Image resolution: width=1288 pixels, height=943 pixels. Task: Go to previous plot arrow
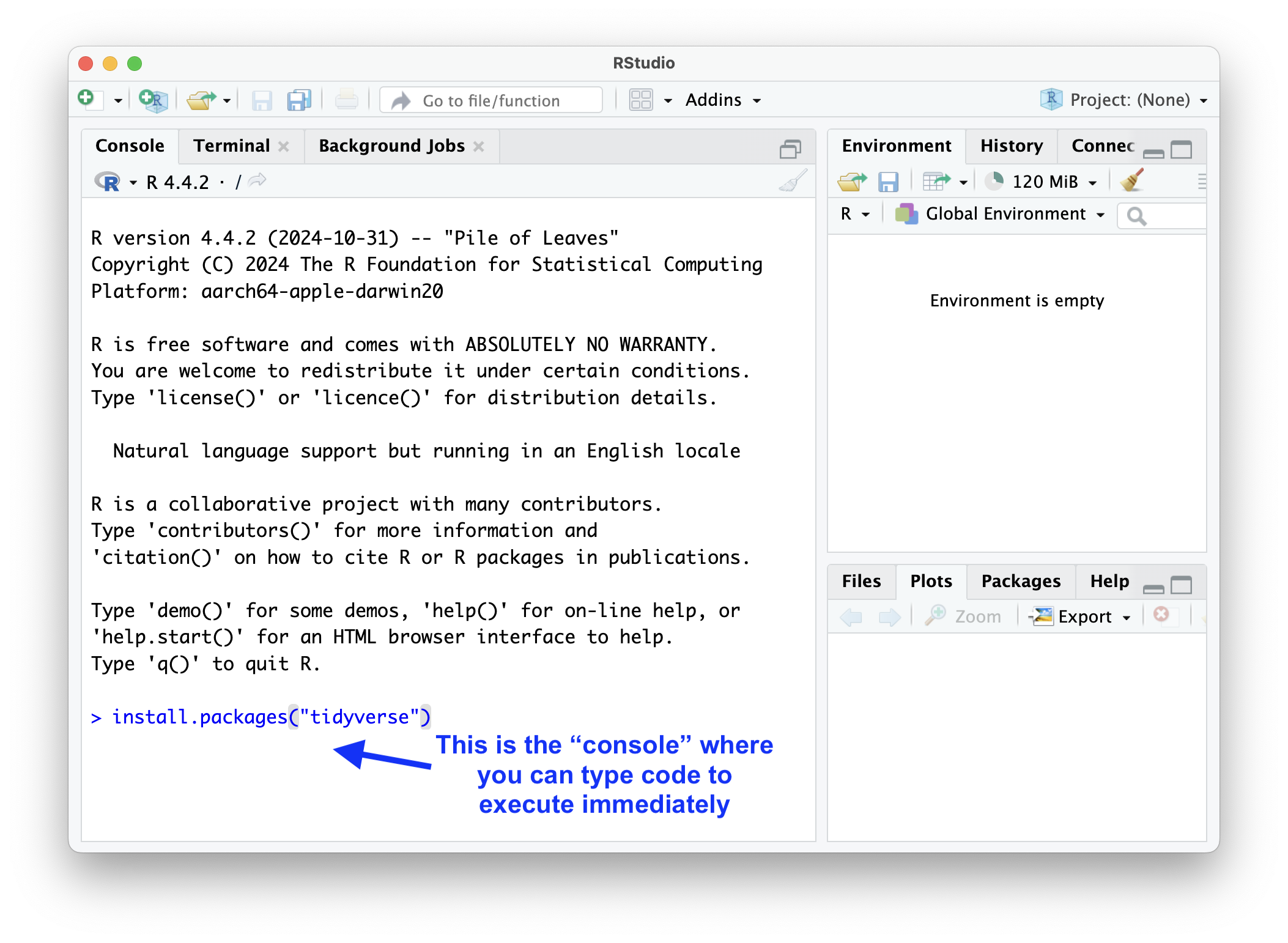[x=851, y=617]
